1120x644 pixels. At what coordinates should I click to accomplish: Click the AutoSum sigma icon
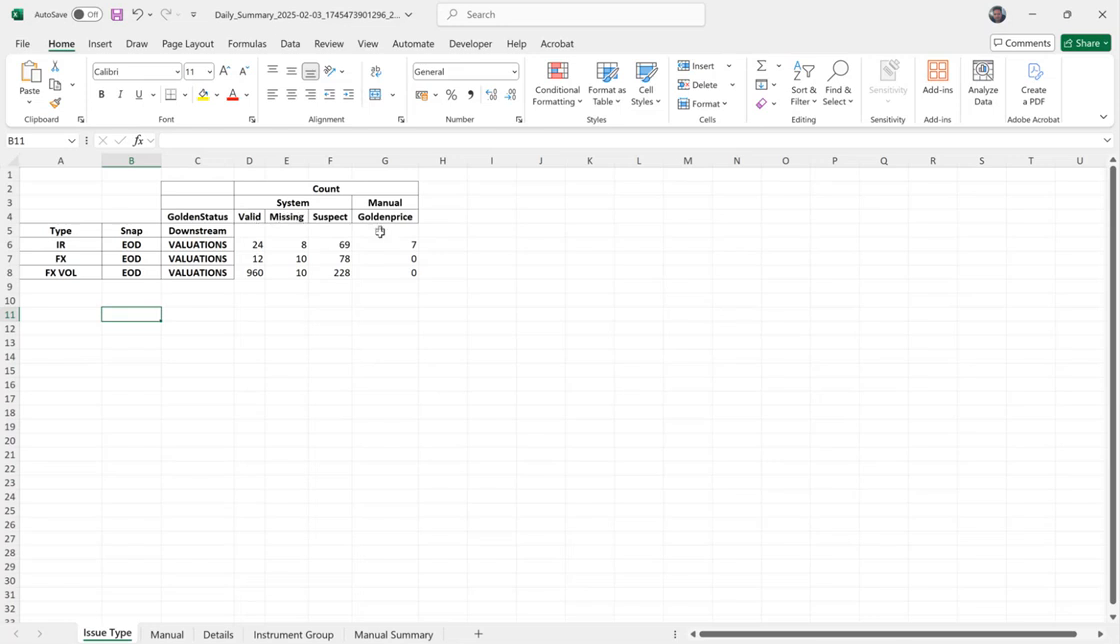pyautogui.click(x=761, y=66)
